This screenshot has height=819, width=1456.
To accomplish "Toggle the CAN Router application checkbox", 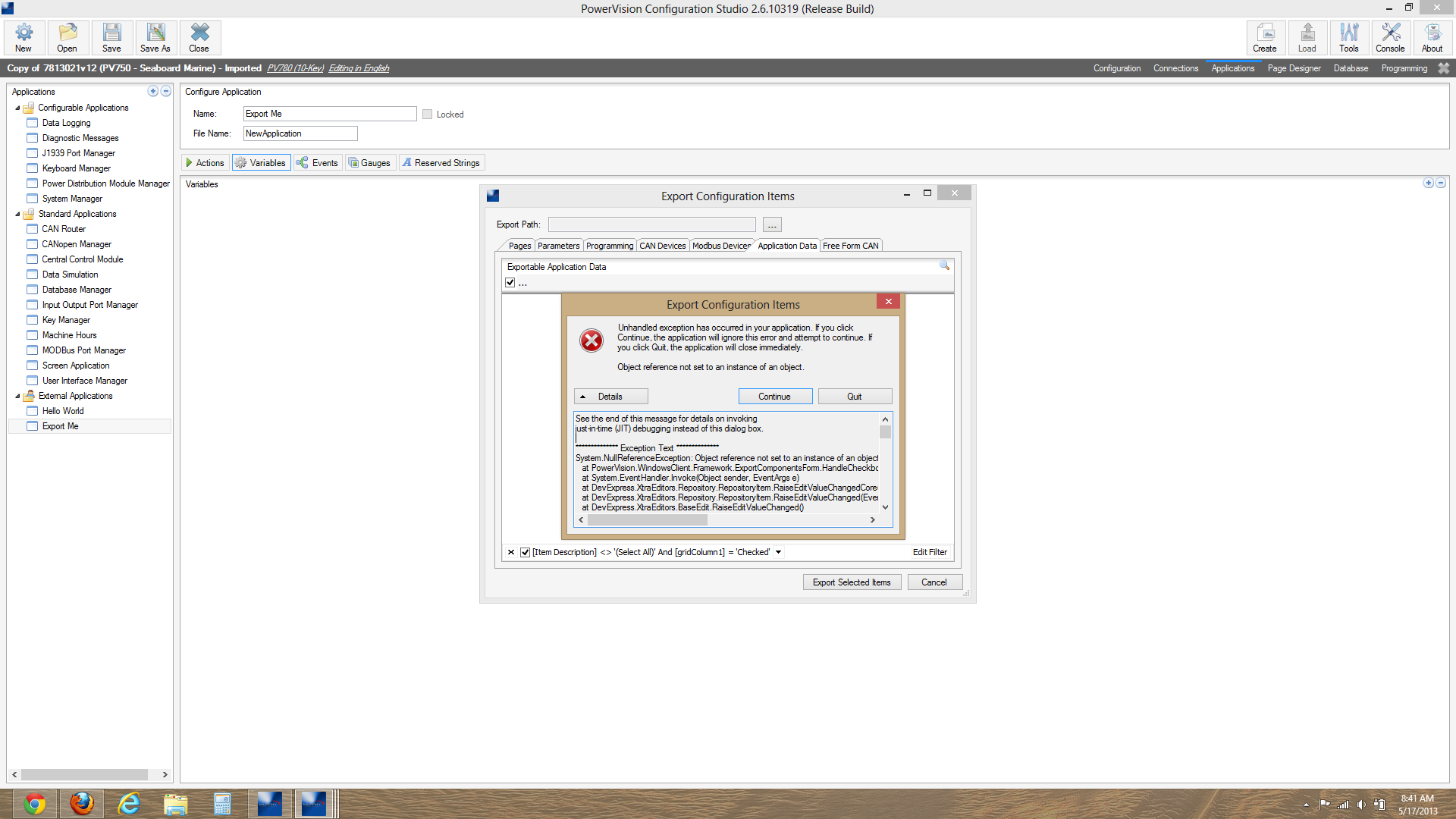I will [x=32, y=229].
